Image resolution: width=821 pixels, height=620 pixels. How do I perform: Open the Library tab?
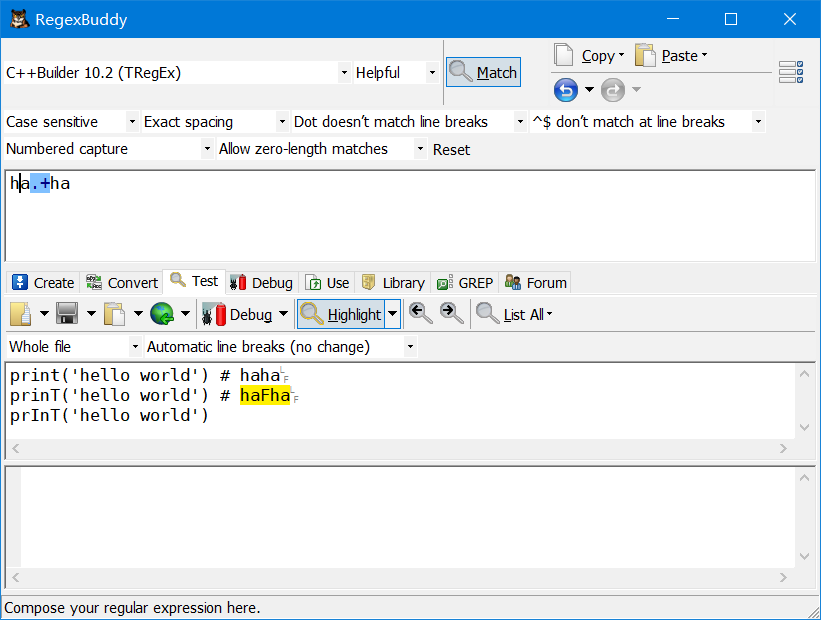[393, 283]
